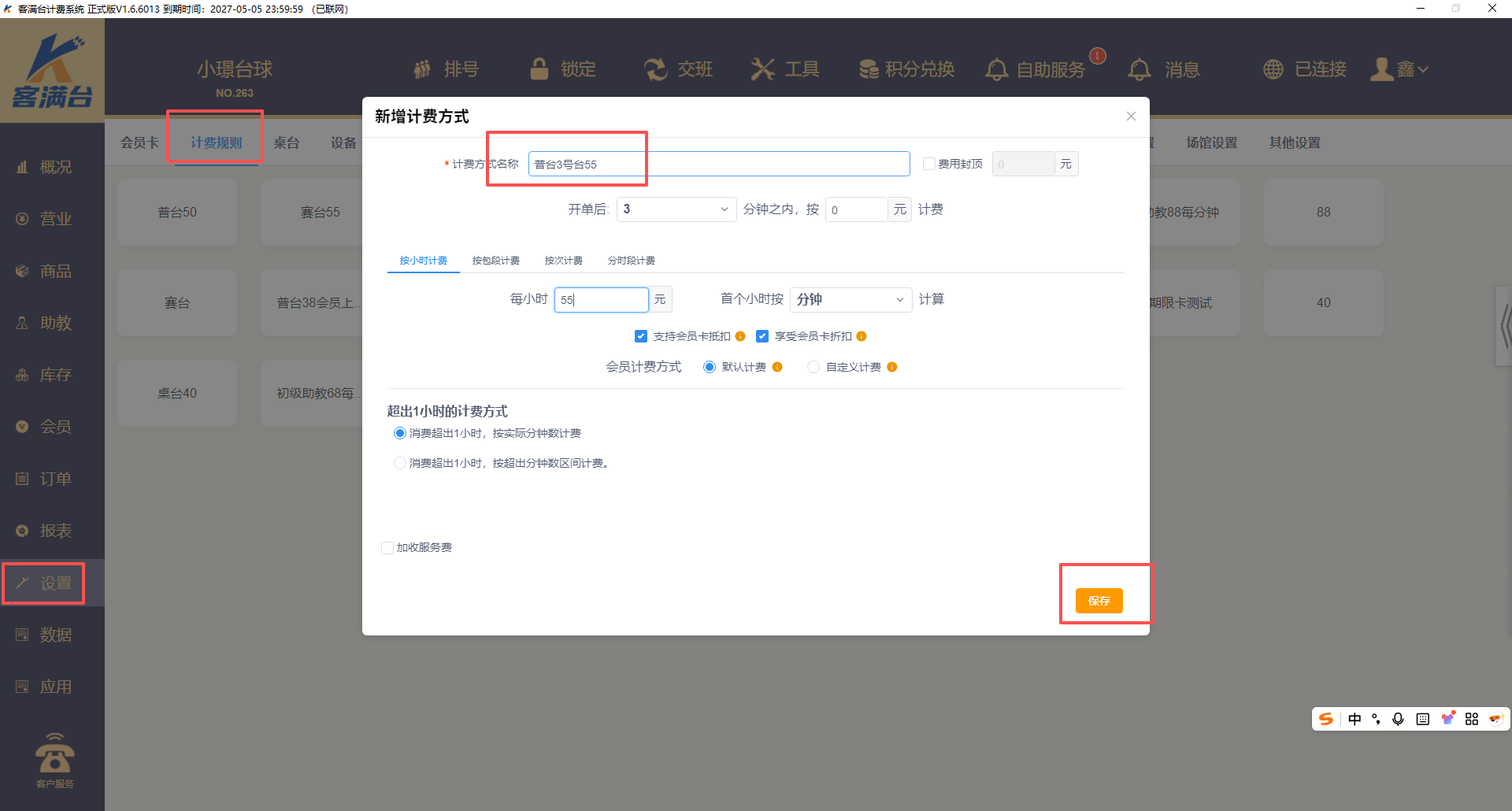Enable the 费用封顶 checkbox
Screen dimensions: 1512x811
(929, 164)
